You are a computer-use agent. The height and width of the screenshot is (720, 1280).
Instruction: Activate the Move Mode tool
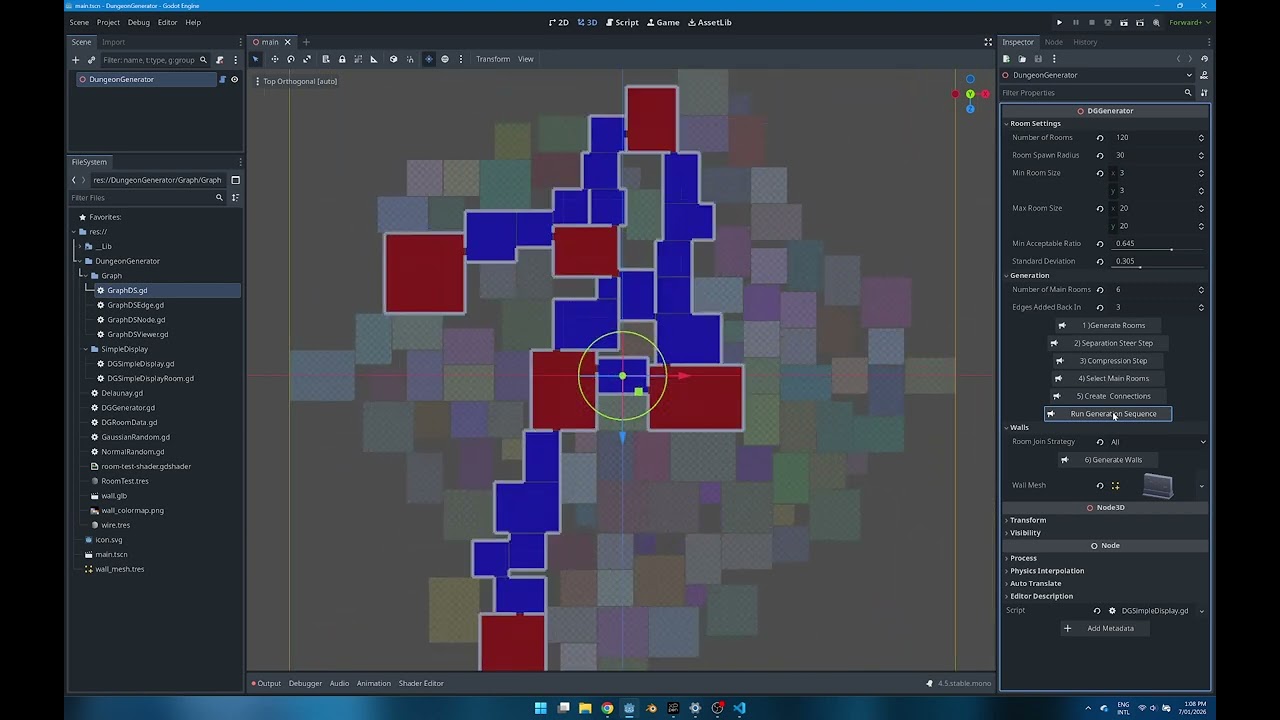275,59
